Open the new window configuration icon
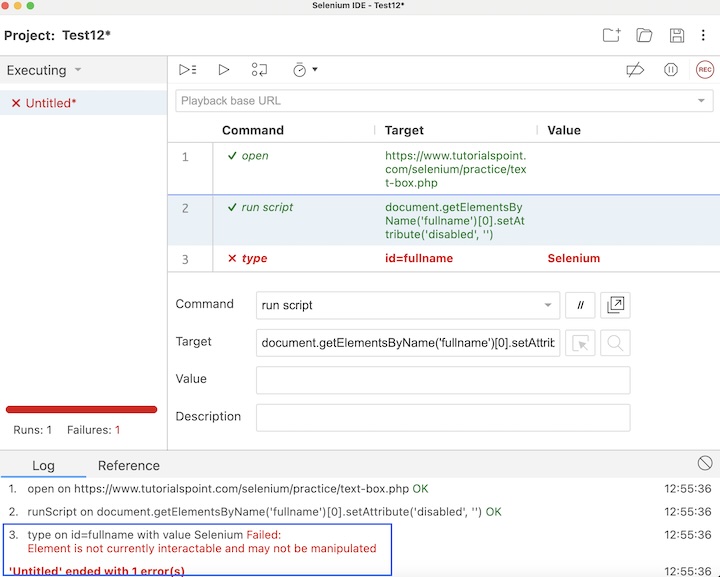720x577 pixels. [x=615, y=305]
